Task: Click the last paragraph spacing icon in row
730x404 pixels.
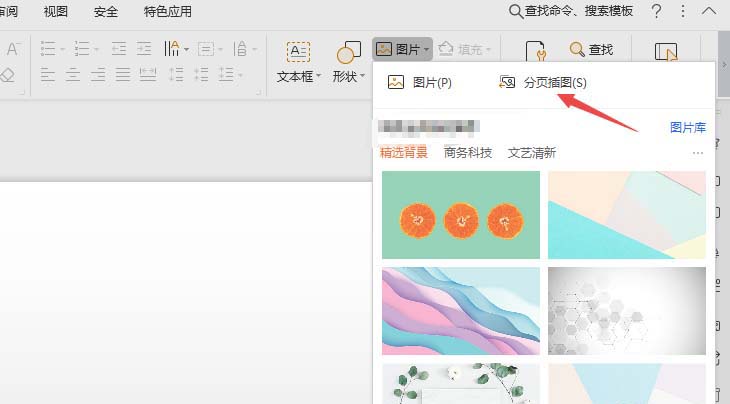Action: pos(226,74)
